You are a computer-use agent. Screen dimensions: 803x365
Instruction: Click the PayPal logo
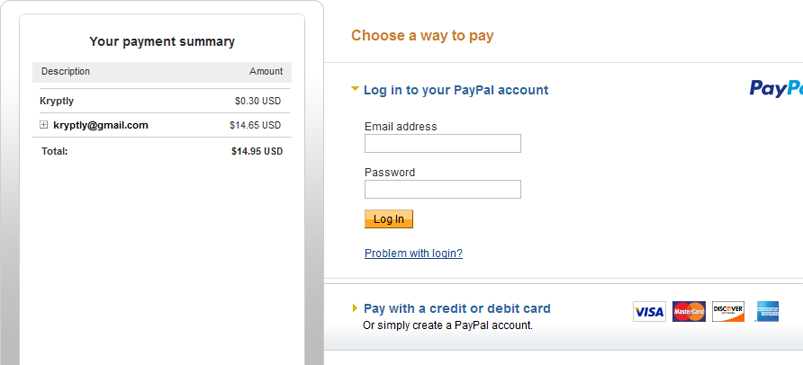[x=776, y=89]
